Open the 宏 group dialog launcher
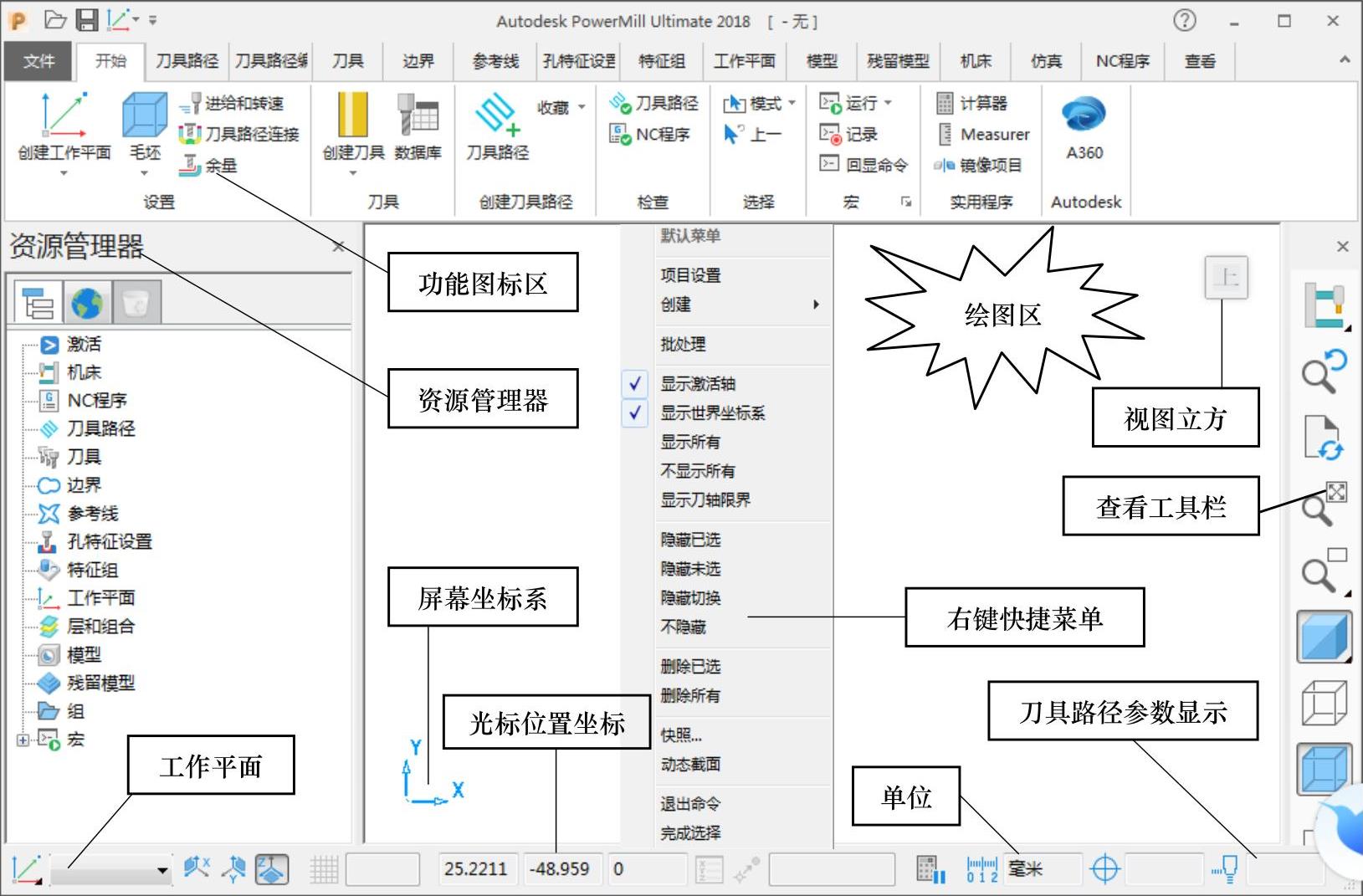This screenshot has height=896, width=1363. (905, 202)
